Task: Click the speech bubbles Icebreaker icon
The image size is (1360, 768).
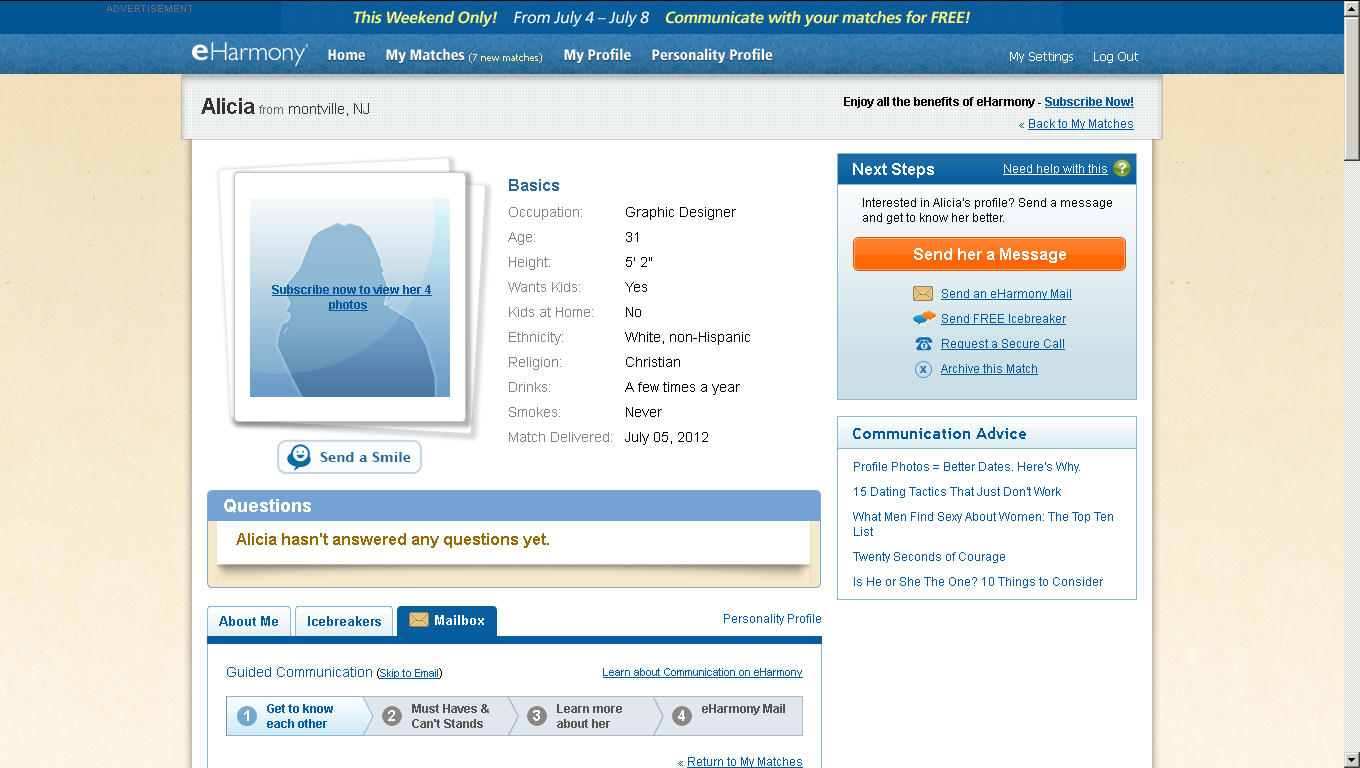Action: point(924,319)
